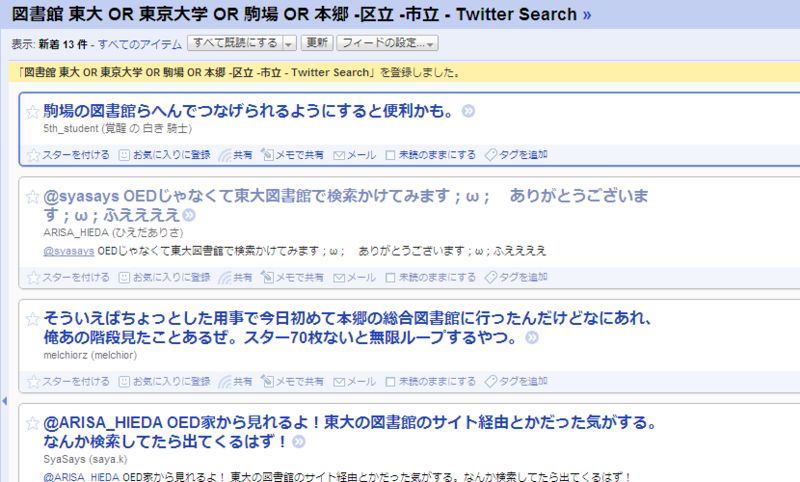Star the @ARISA_HIEDA OED家から item title
This screenshot has height=482, width=800.
pos(33,423)
